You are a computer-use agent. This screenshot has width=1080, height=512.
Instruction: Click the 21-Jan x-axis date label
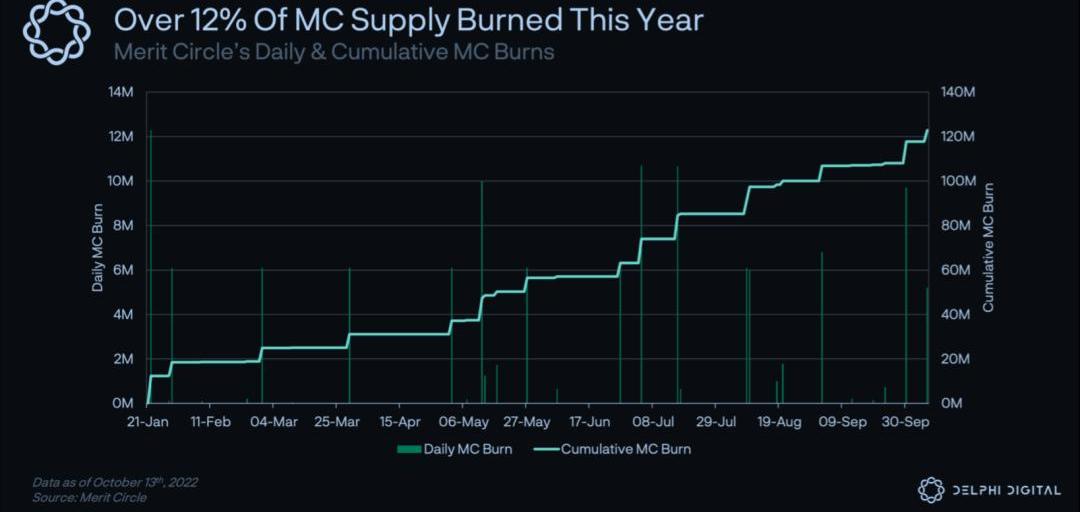[x=147, y=423]
